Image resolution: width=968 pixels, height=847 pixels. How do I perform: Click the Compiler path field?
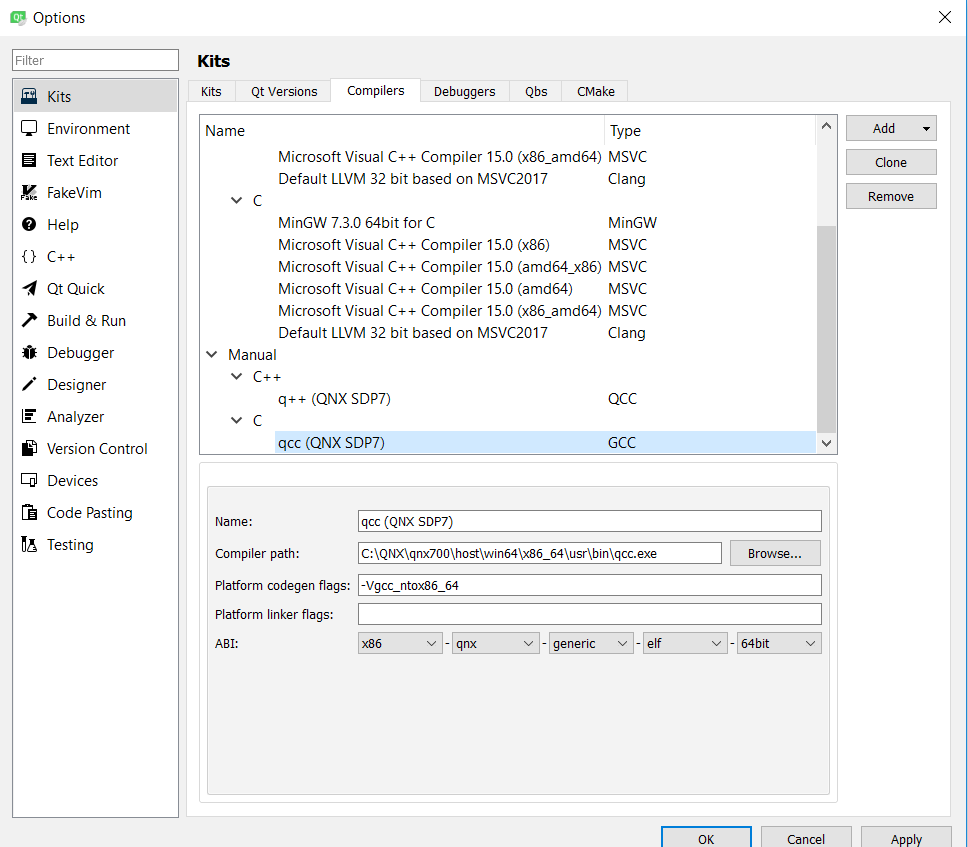click(x=540, y=553)
